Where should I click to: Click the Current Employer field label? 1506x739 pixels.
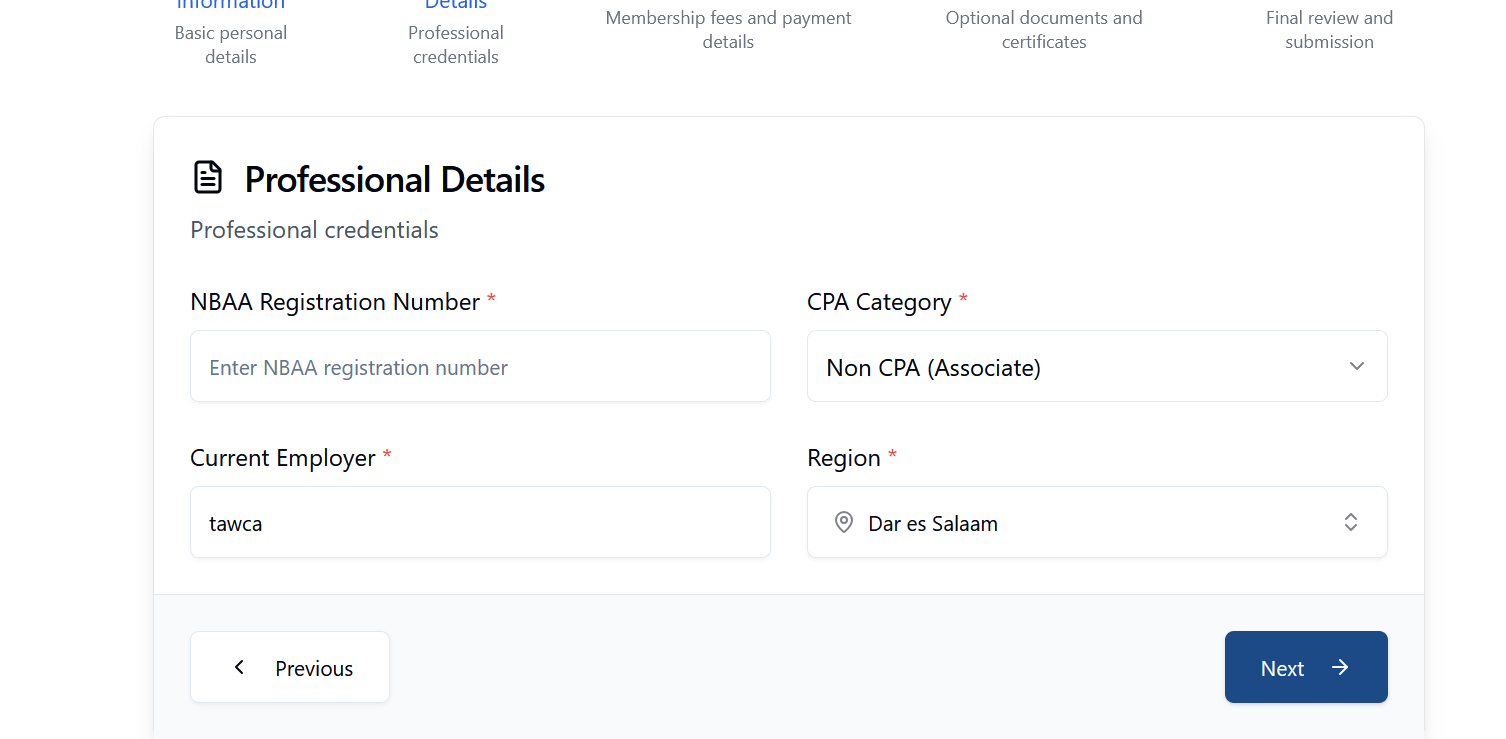[x=283, y=458]
